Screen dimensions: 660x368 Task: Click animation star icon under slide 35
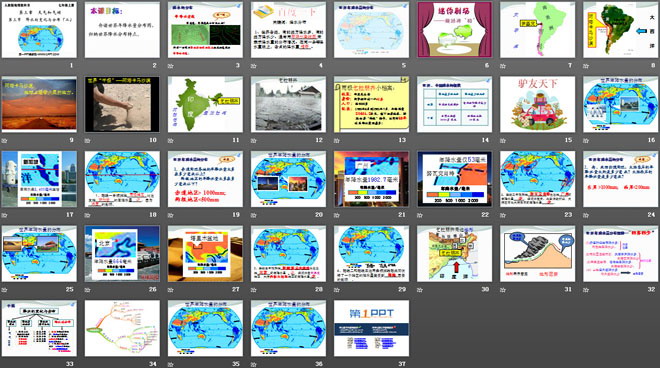coord(170,364)
